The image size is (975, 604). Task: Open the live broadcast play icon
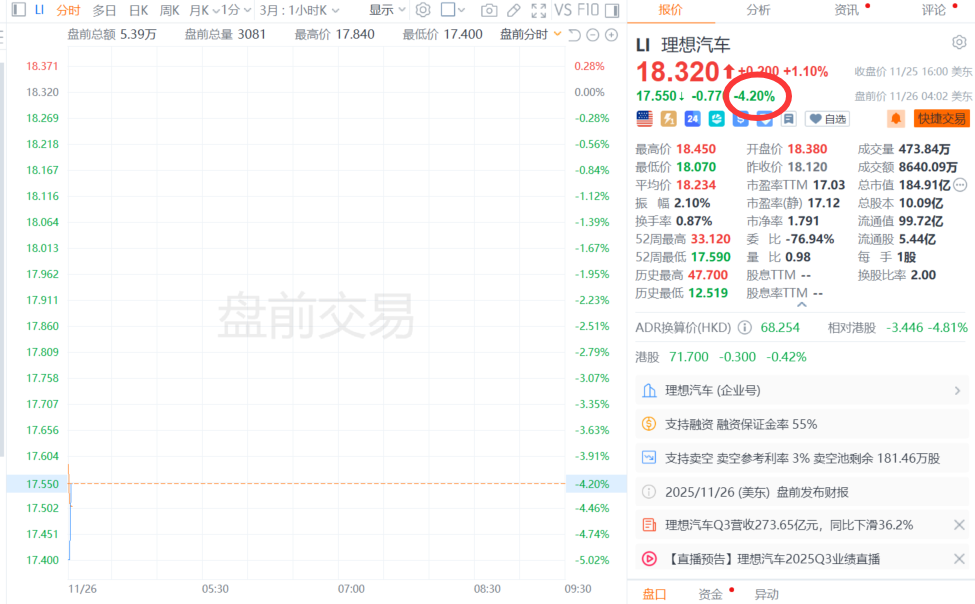649,559
